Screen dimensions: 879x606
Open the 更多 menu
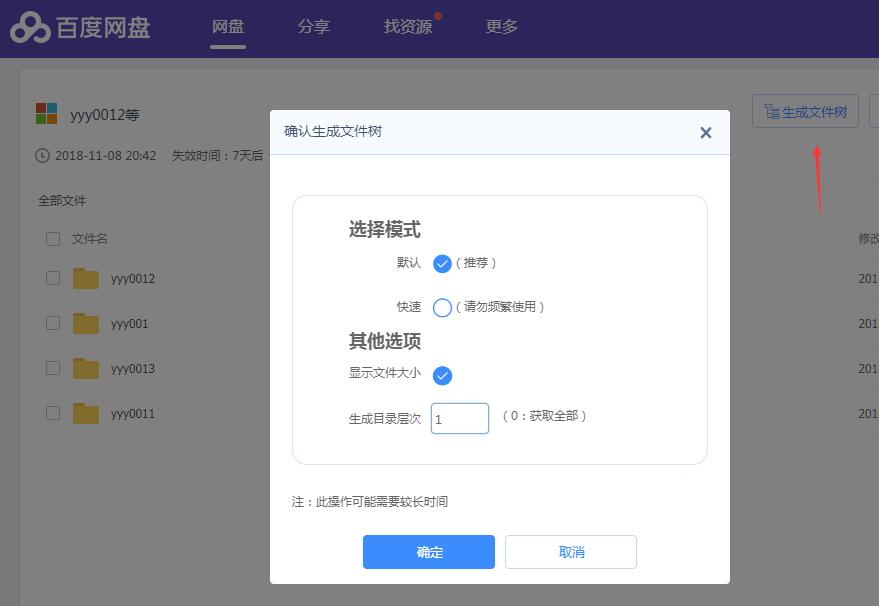501,26
